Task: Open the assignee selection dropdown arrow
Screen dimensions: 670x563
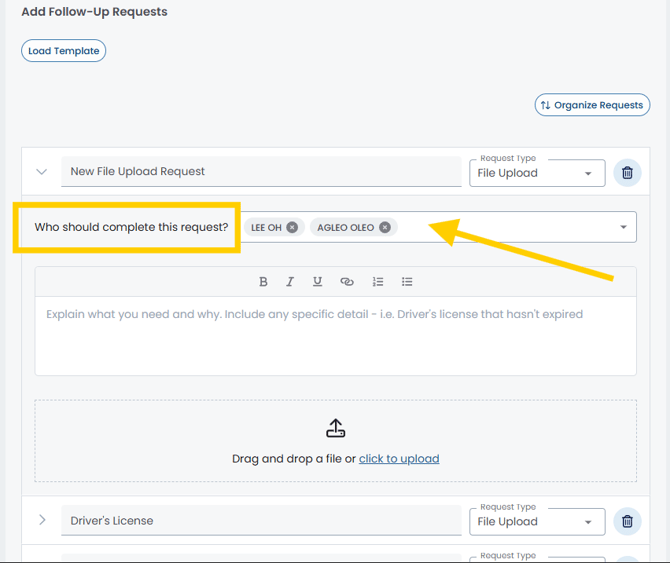Action: tap(623, 227)
